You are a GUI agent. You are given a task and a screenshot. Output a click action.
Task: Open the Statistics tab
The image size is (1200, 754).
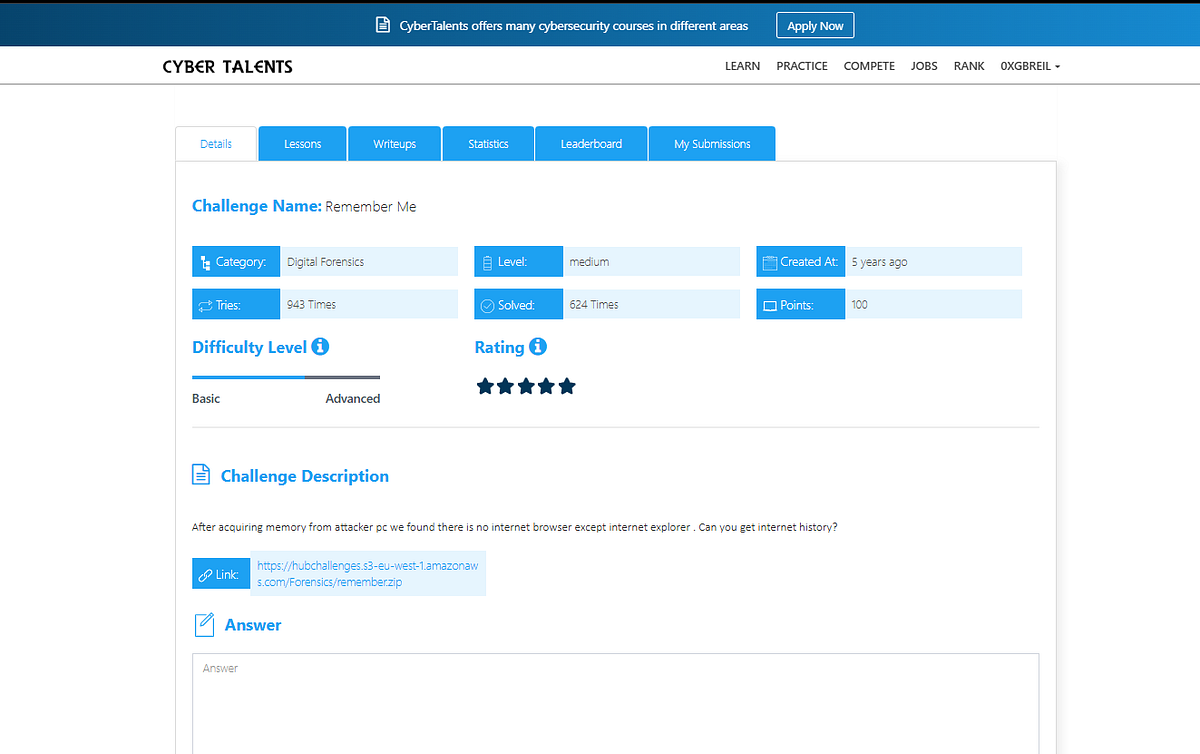[488, 144]
